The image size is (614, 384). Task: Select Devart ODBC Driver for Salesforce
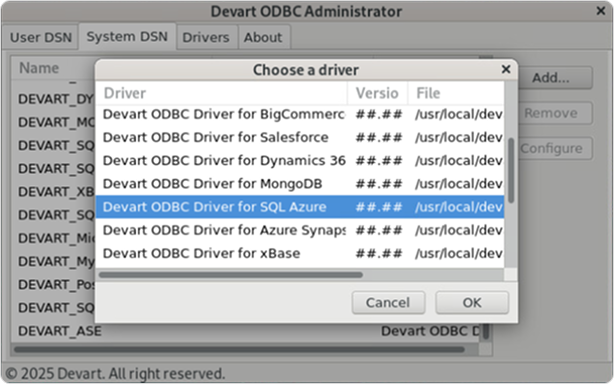[x=300, y=137]
